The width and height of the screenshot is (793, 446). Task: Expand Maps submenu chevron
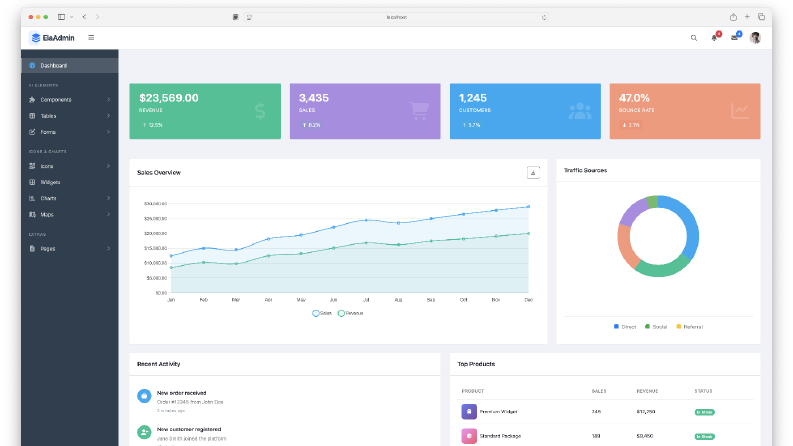(109, 214)
